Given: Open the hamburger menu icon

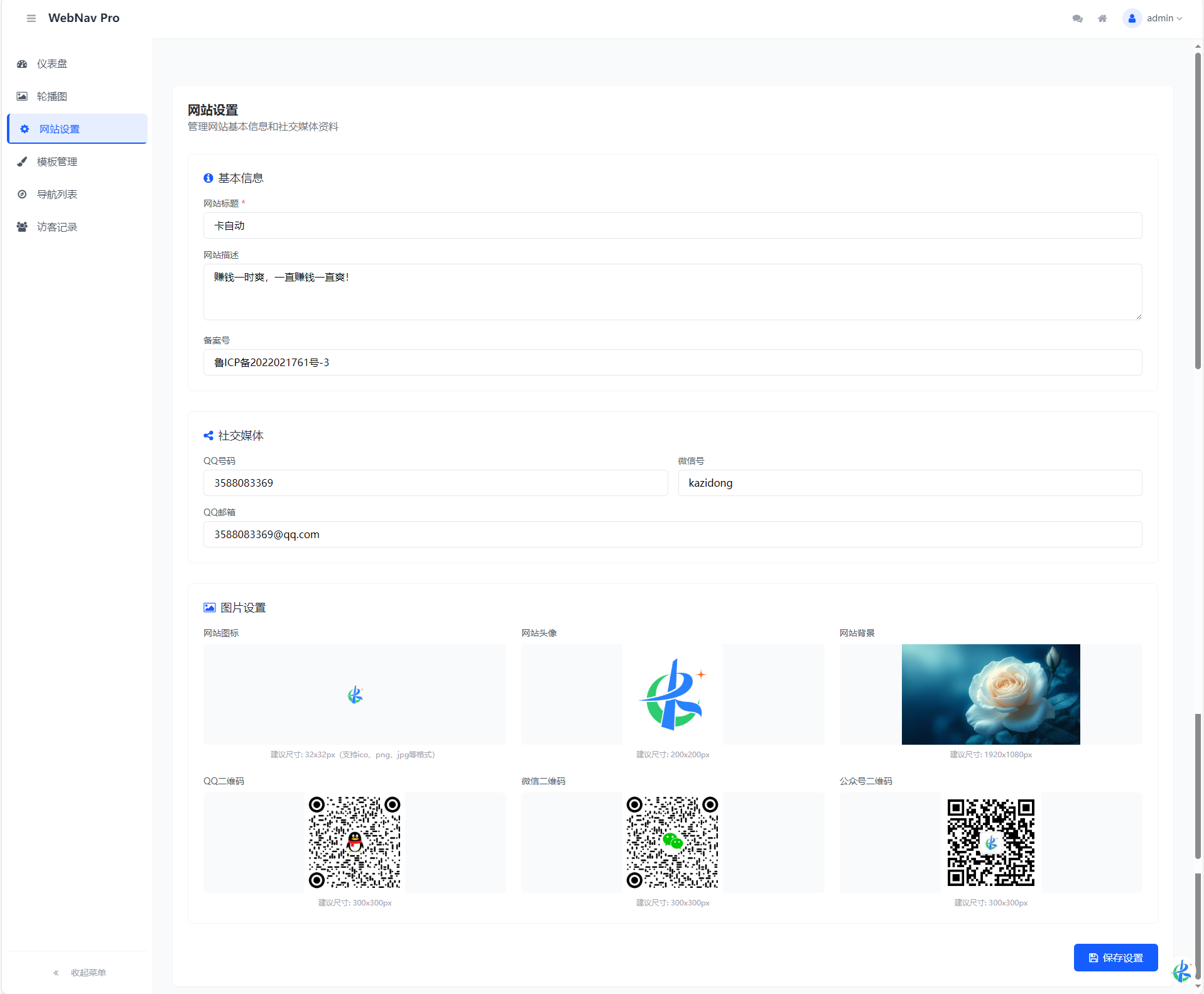Looking at the screenshot, I should (x=31, y=18).
